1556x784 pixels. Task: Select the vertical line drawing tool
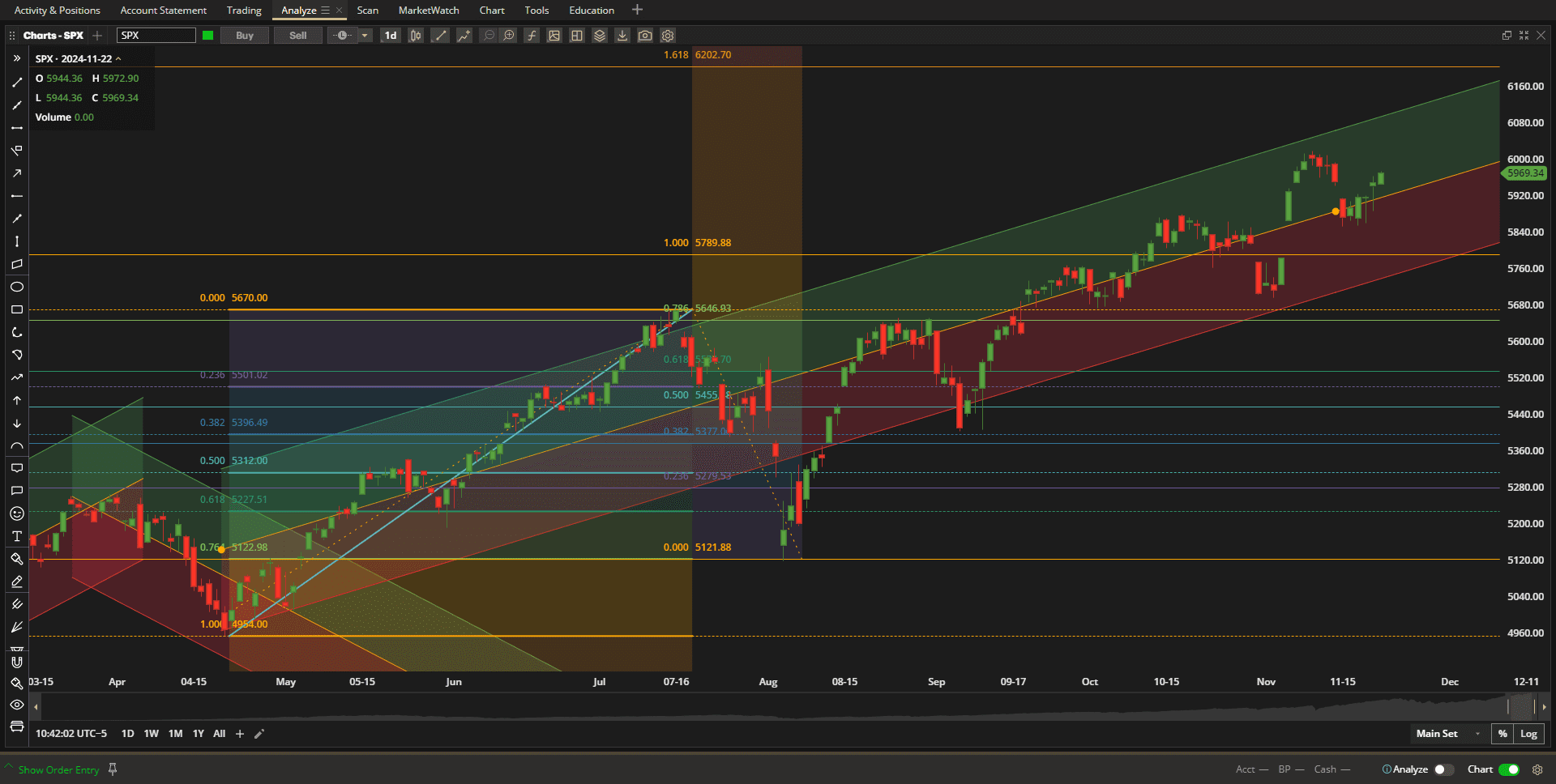(16, 241)
